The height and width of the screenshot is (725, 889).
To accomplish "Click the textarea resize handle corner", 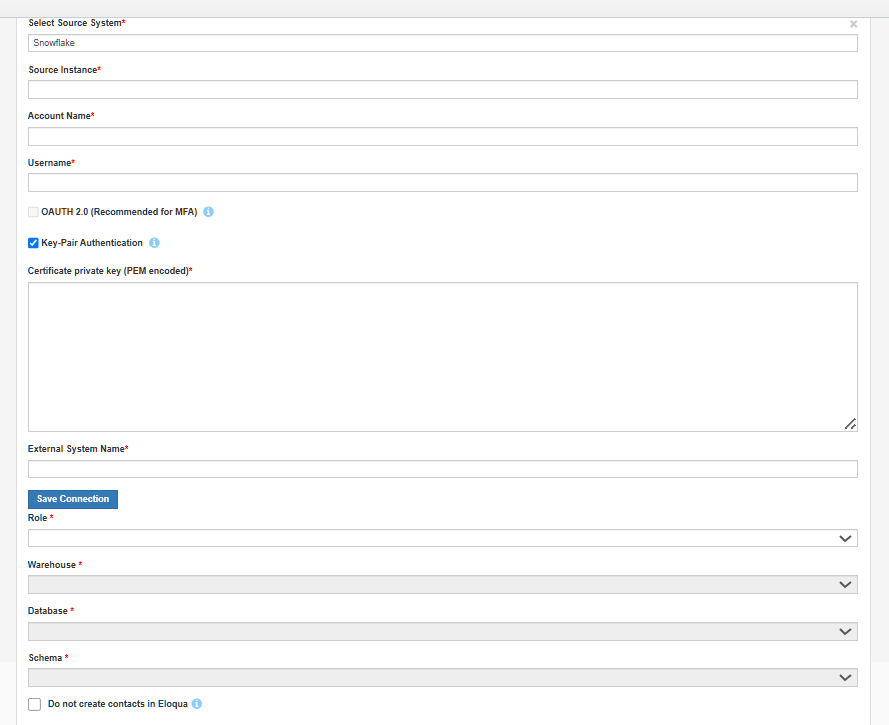I will [x=850, y=424].
